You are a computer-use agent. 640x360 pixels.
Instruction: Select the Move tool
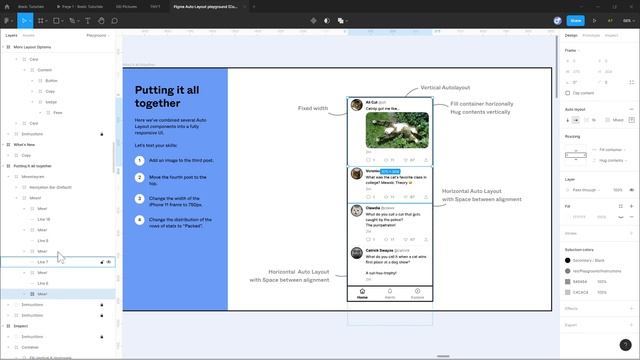[x=24, y=20]
